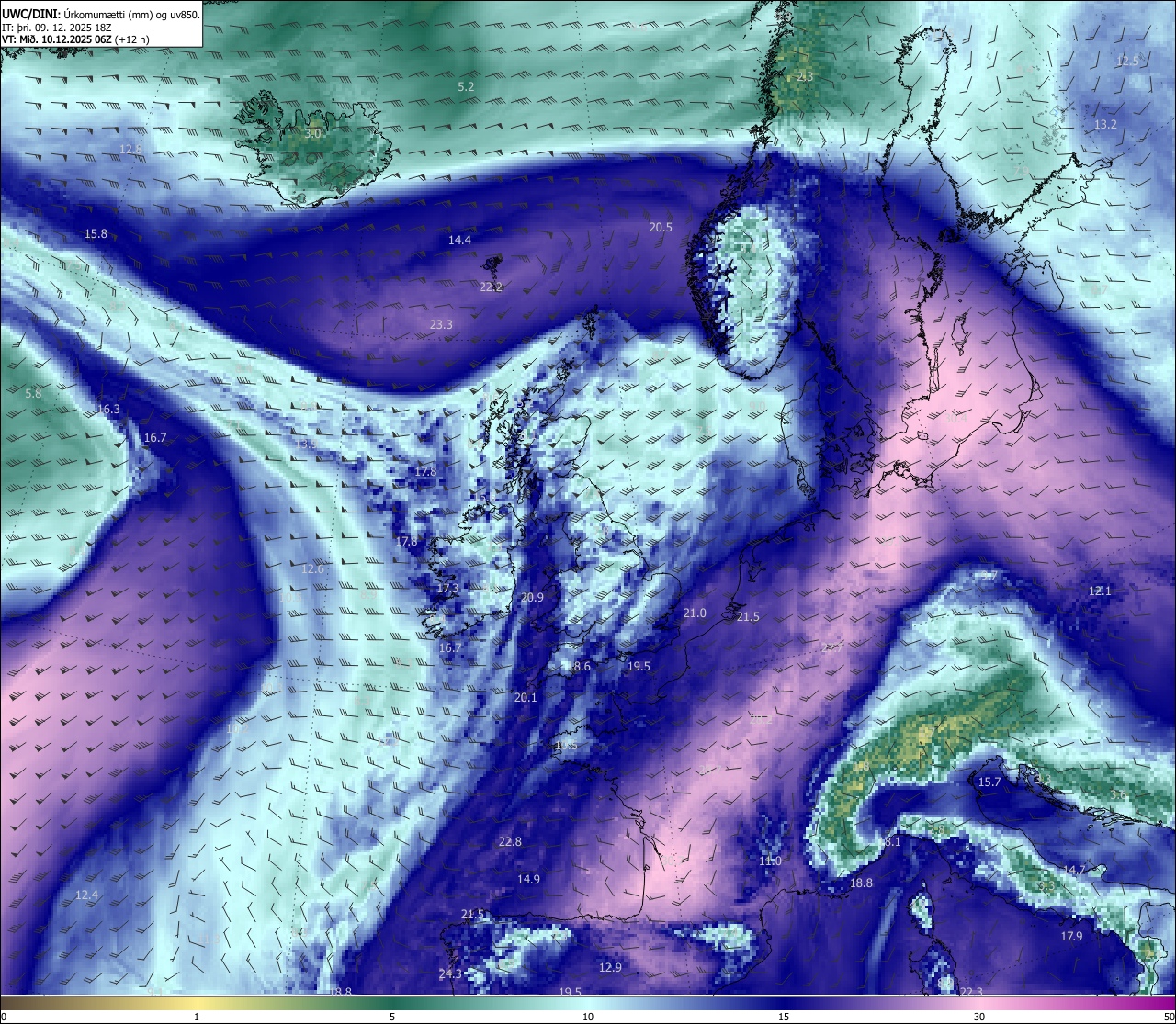Select the 20.5 value label

(x=661, y=228)
